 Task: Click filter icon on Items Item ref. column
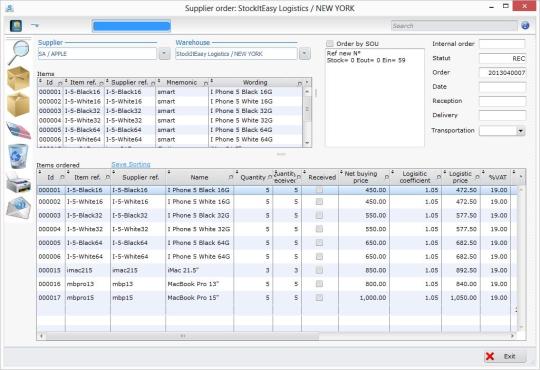(x=101, y=83)
